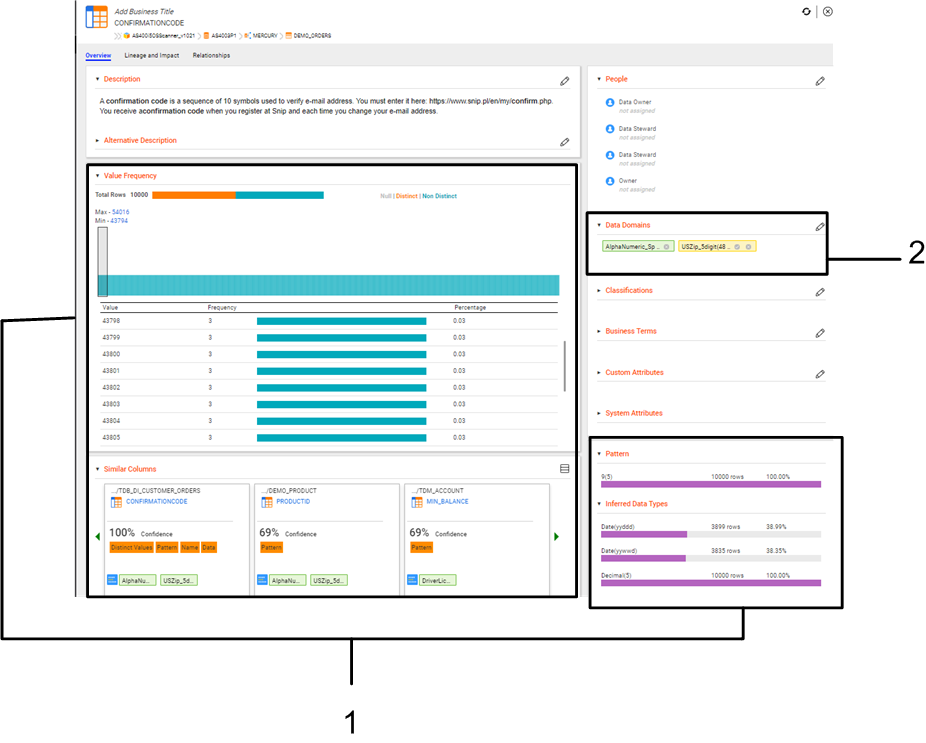Image resolution: width=926 pixels, height=743 pixels.
Task: Click the DriverLic domain tag
Action: pos(438,581)
